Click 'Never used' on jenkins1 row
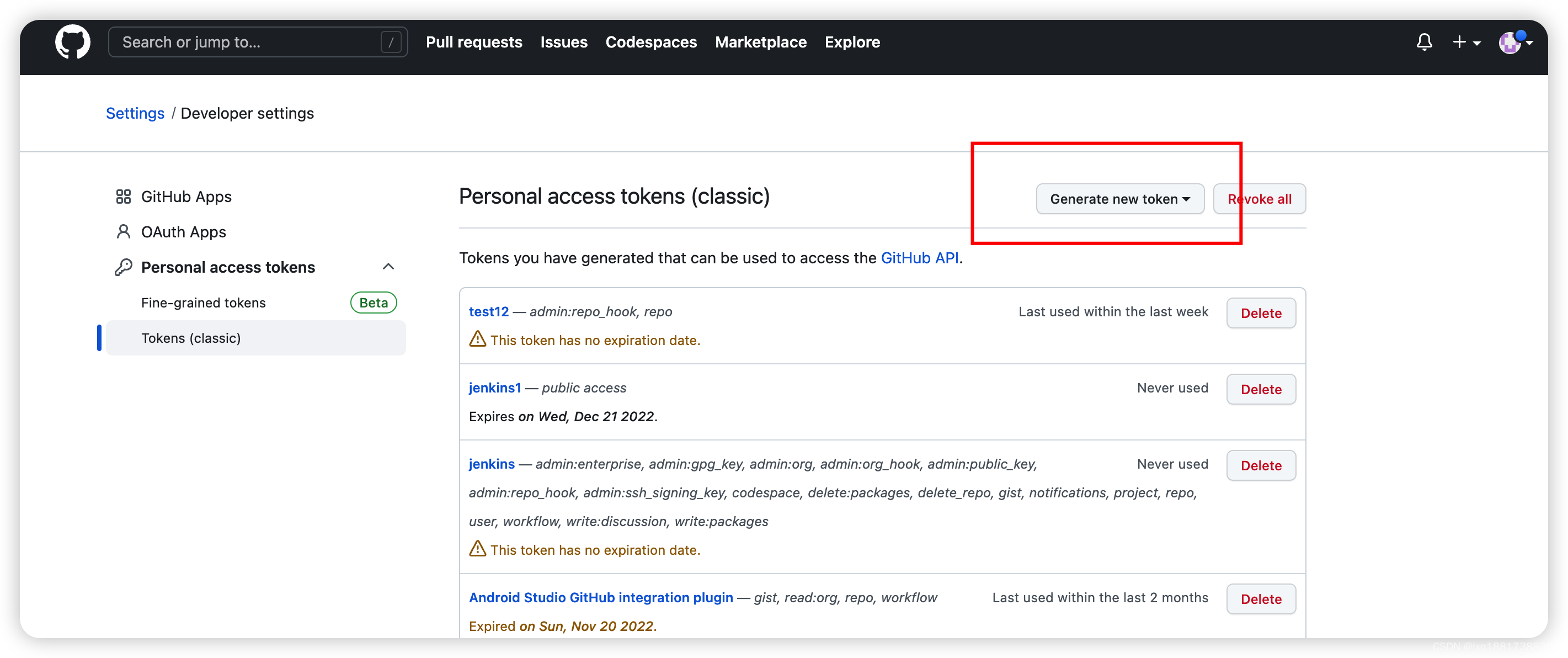Image resolution: width=1568 pixels, height=658 pixels. click(1172, 388)
